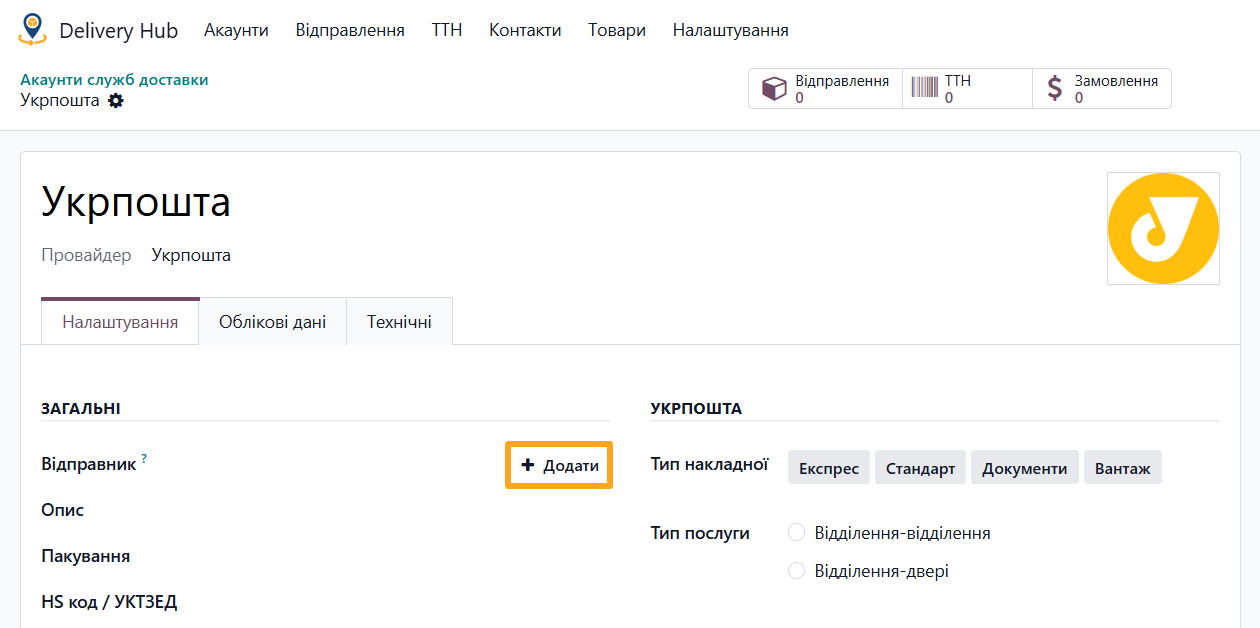The width and height of the screenshot is (1260, 628).
Task: Open the Налаштування top menu
Action: coord(731,30)
